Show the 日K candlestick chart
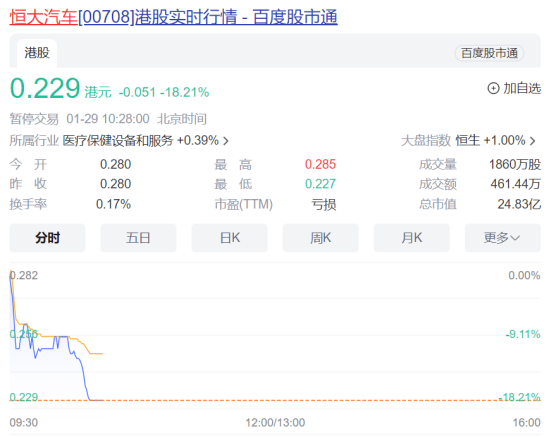The height and width of the screenshot is (437, 554). (x=229, y=238)
